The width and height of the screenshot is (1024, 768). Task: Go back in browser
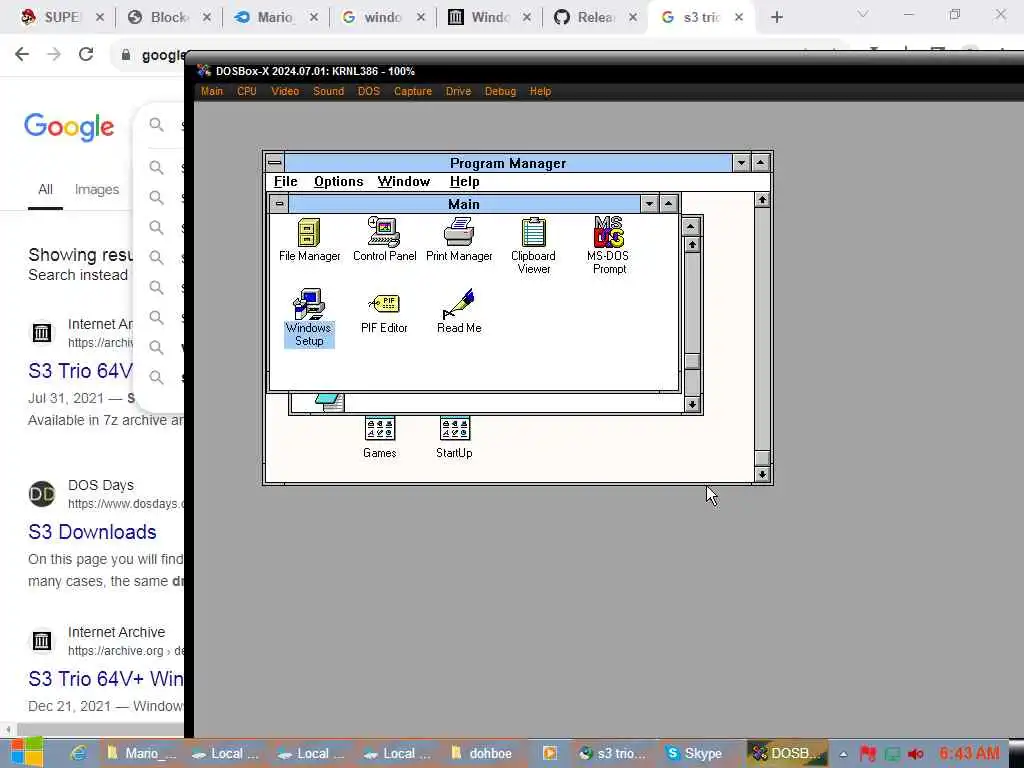pos(22,54)
